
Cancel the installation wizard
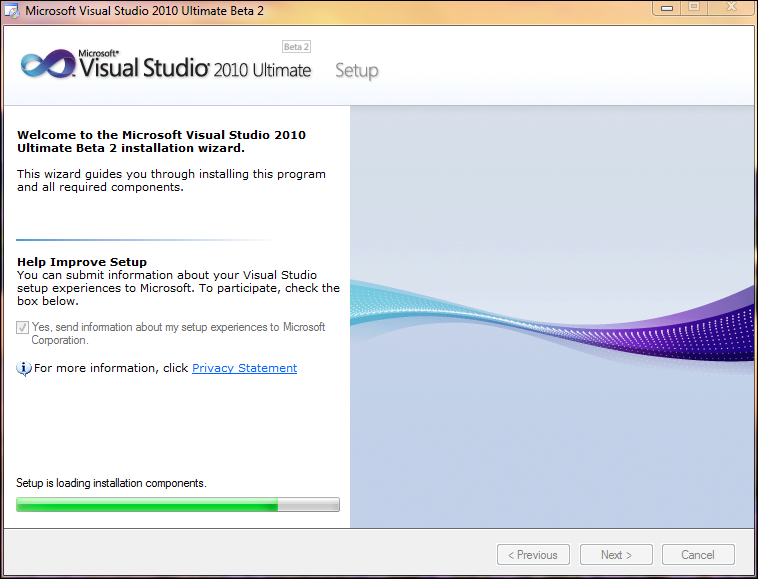tap(698, 555)
